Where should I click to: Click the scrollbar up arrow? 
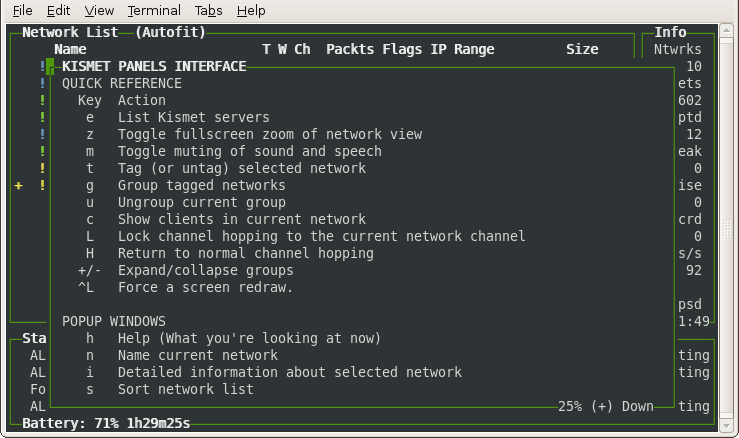[x=726, y=31]
